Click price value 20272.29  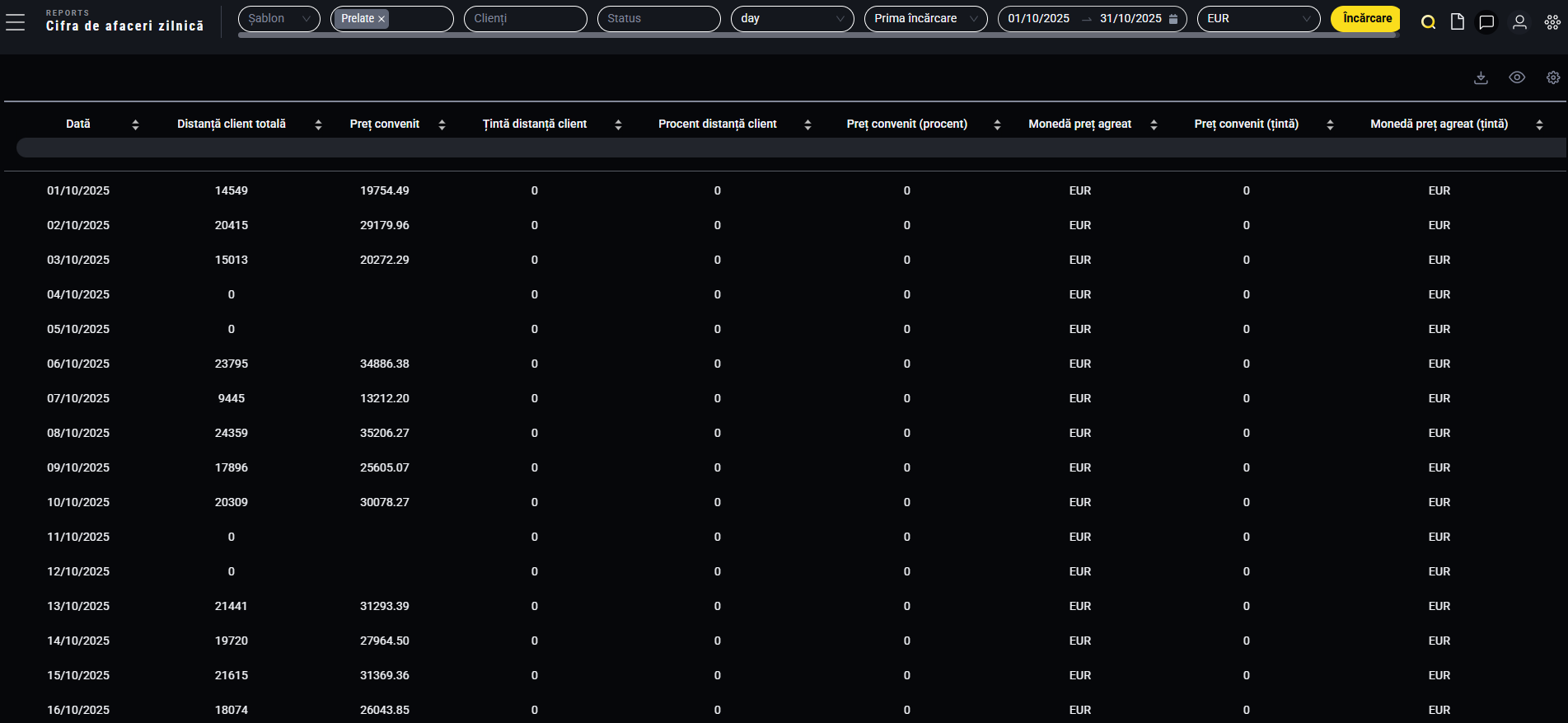[385, 260]
